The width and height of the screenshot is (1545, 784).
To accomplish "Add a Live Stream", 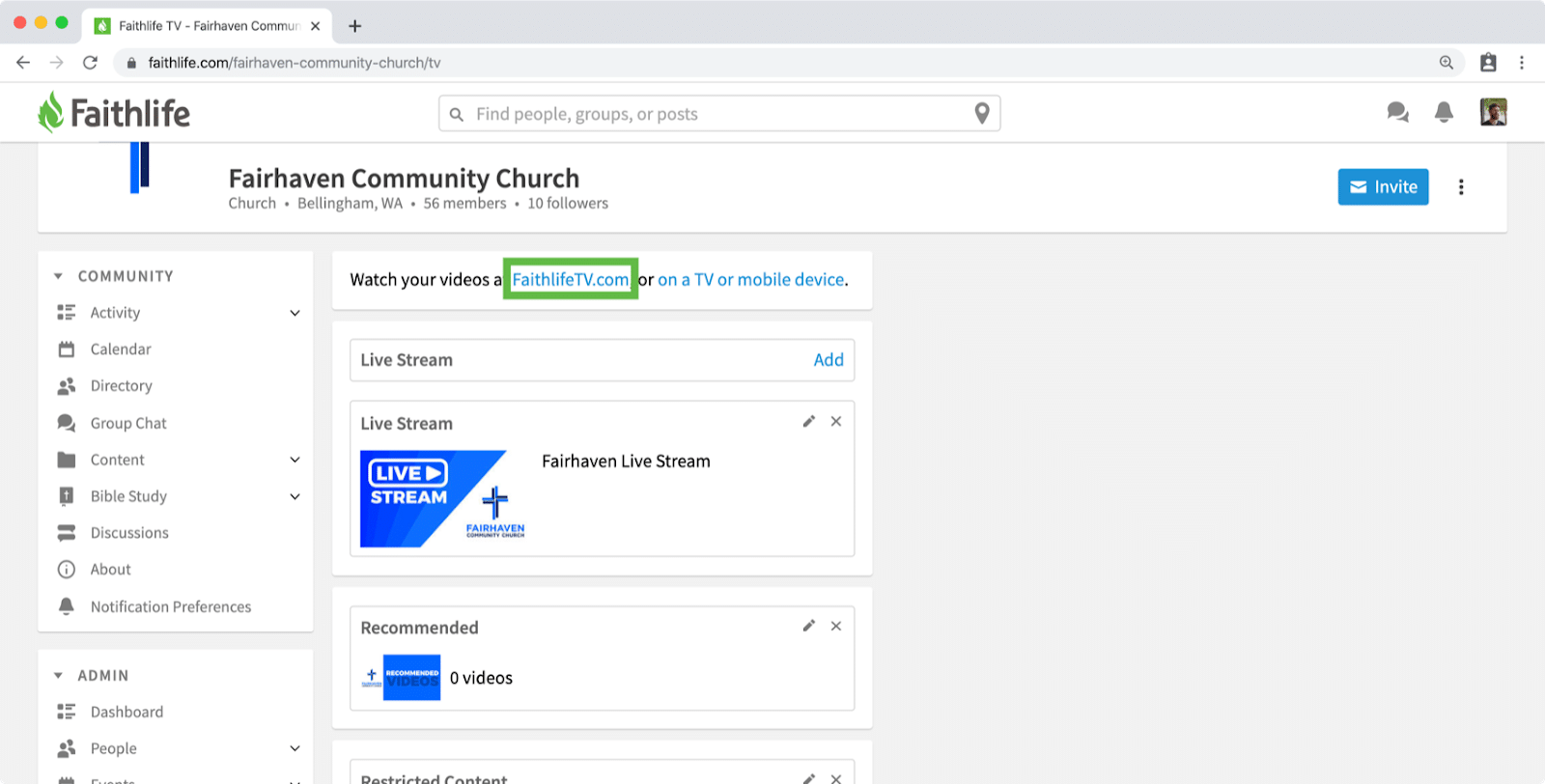I will 829,360.
